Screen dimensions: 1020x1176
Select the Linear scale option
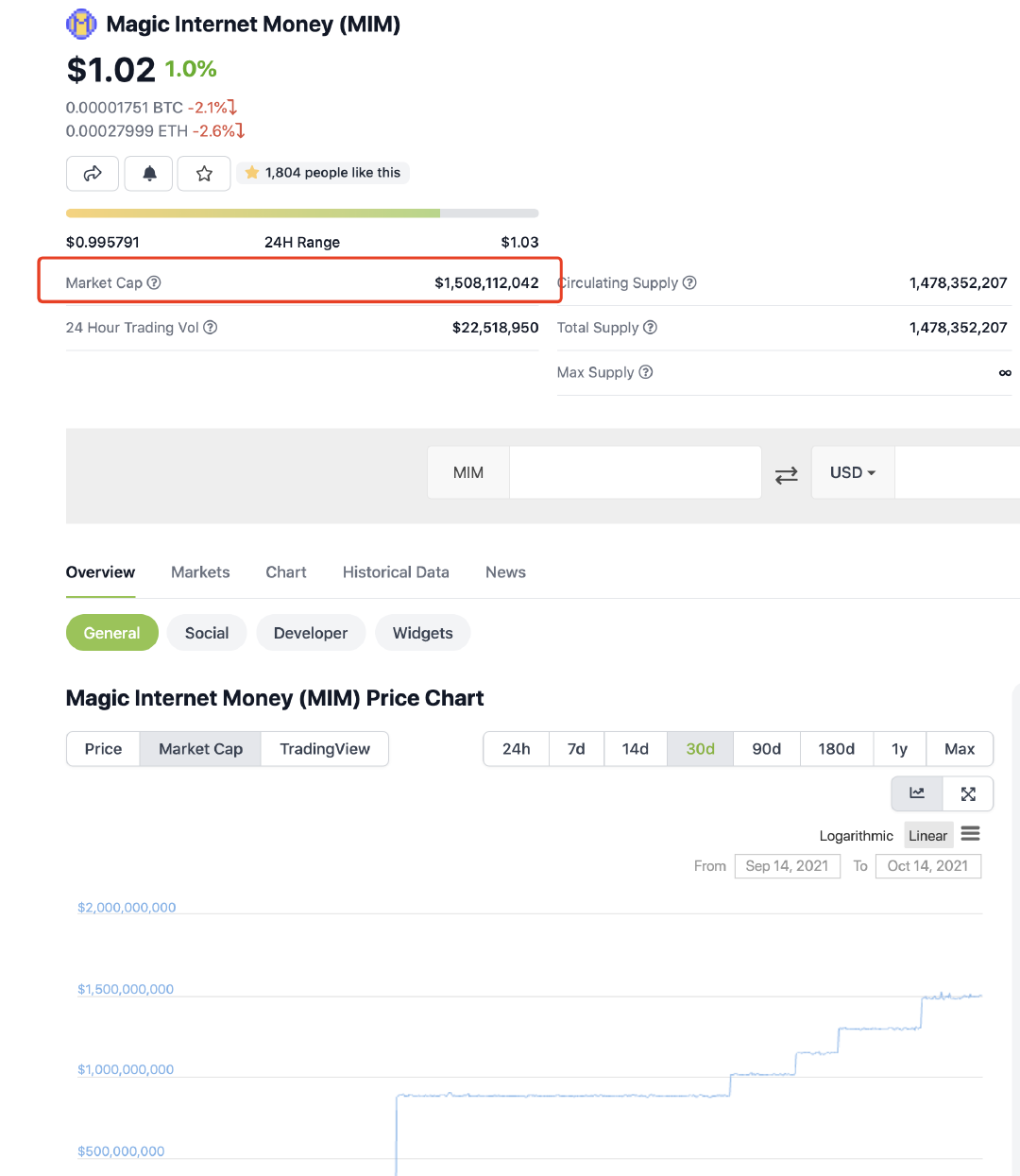pos(927,836)
